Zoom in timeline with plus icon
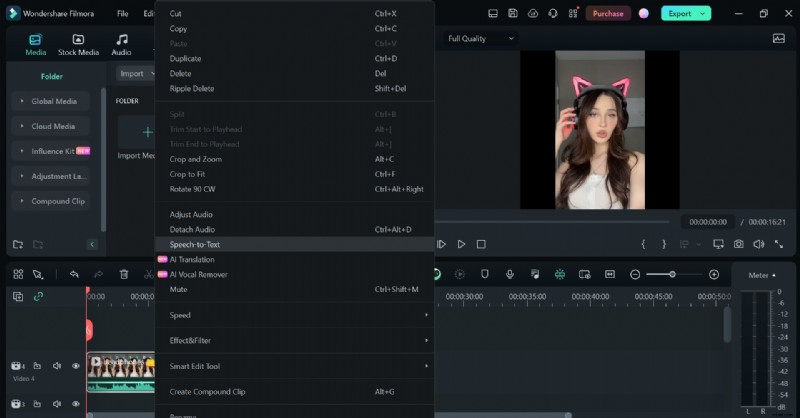800x418 pixels. click(714, 275)
